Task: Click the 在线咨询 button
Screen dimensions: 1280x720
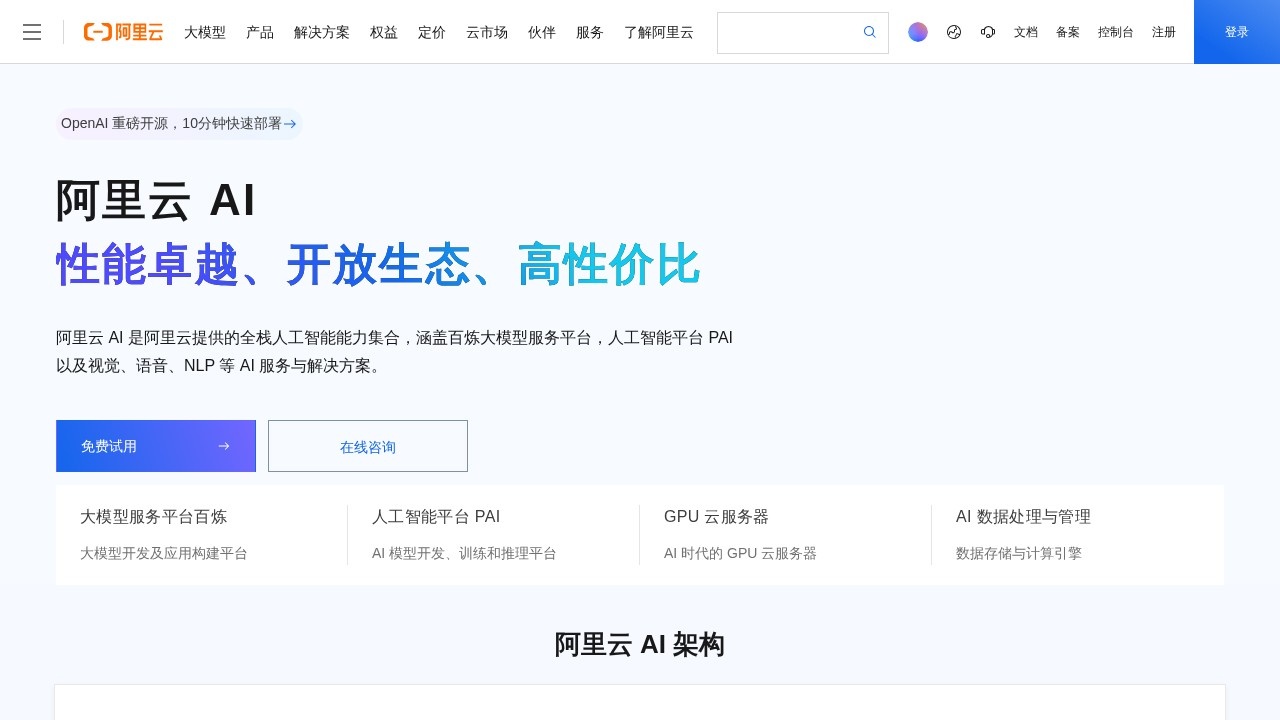Action: pyautogui.click(x=368, y=446)
